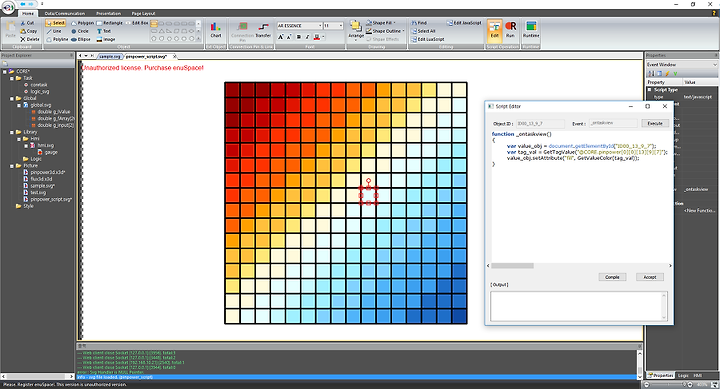Toggle the Select tool
The height and width of the screenshot is (389, 720).
pyautogui.click(x=56, y=23)
